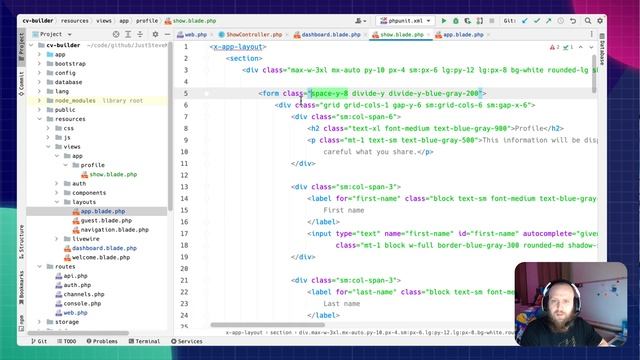
Task: Click views breadcrumb in navigation bar
Action: [x=104, y=21]
